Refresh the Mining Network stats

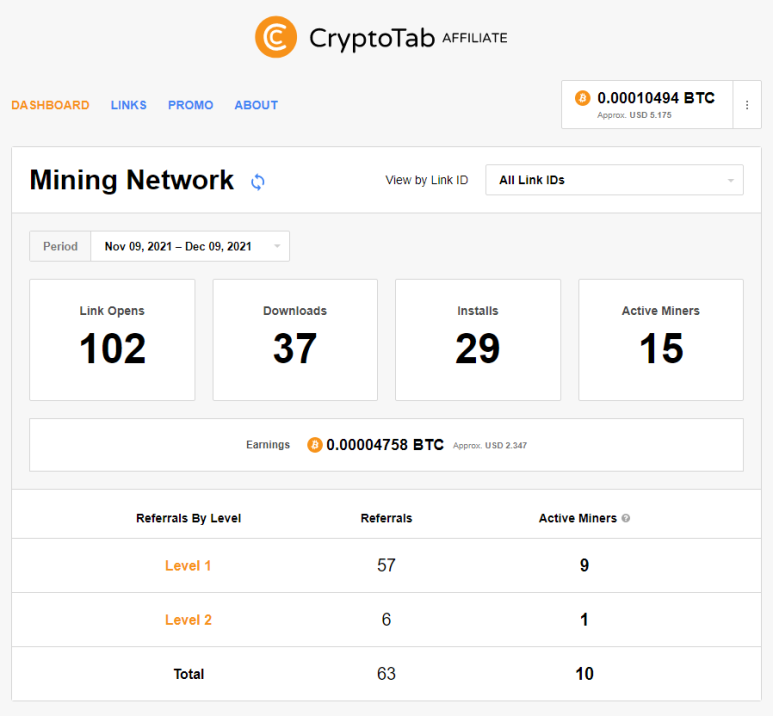(x=257, y=182)
